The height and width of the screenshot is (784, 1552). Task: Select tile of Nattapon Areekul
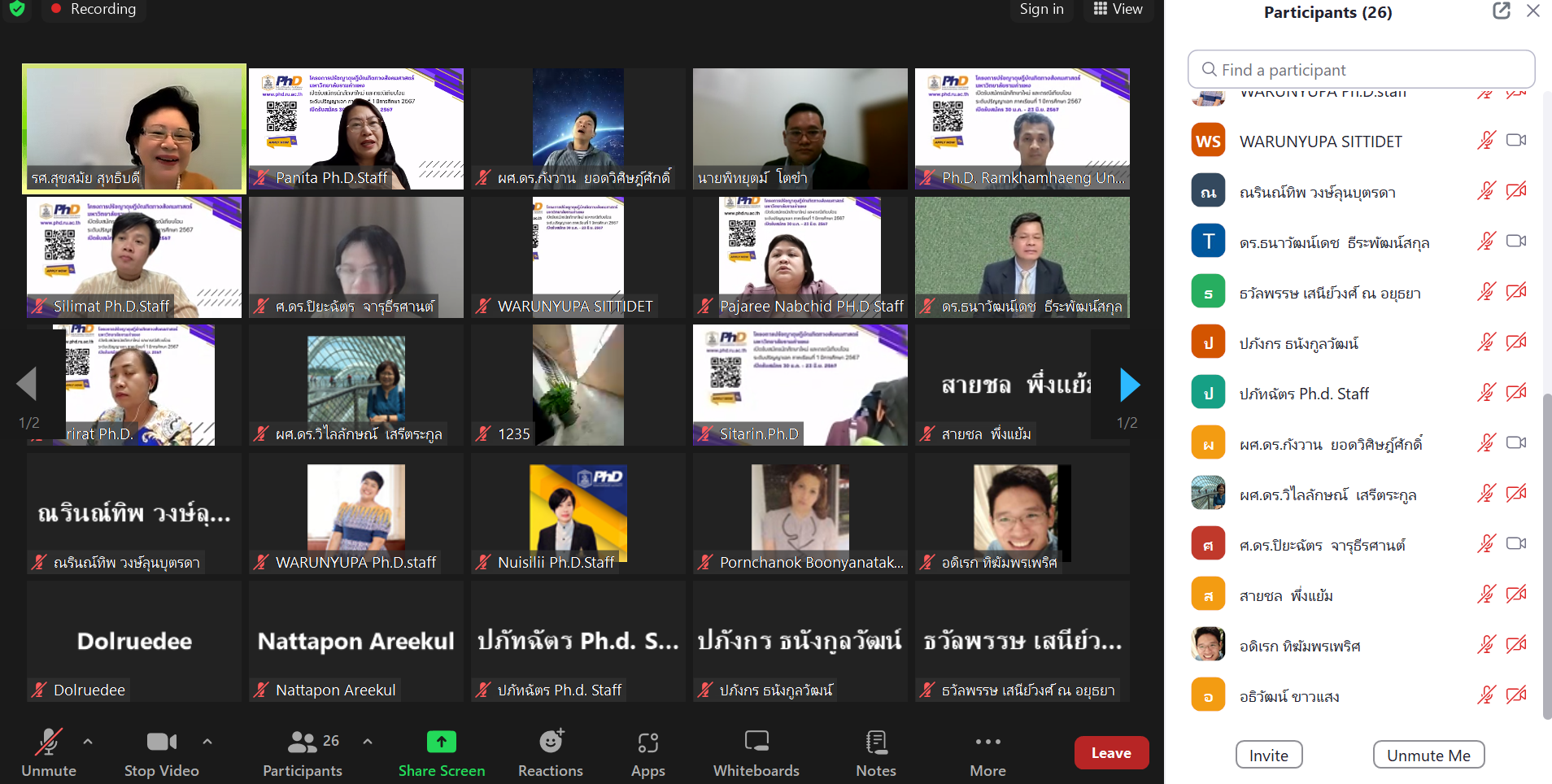point(356,641)
